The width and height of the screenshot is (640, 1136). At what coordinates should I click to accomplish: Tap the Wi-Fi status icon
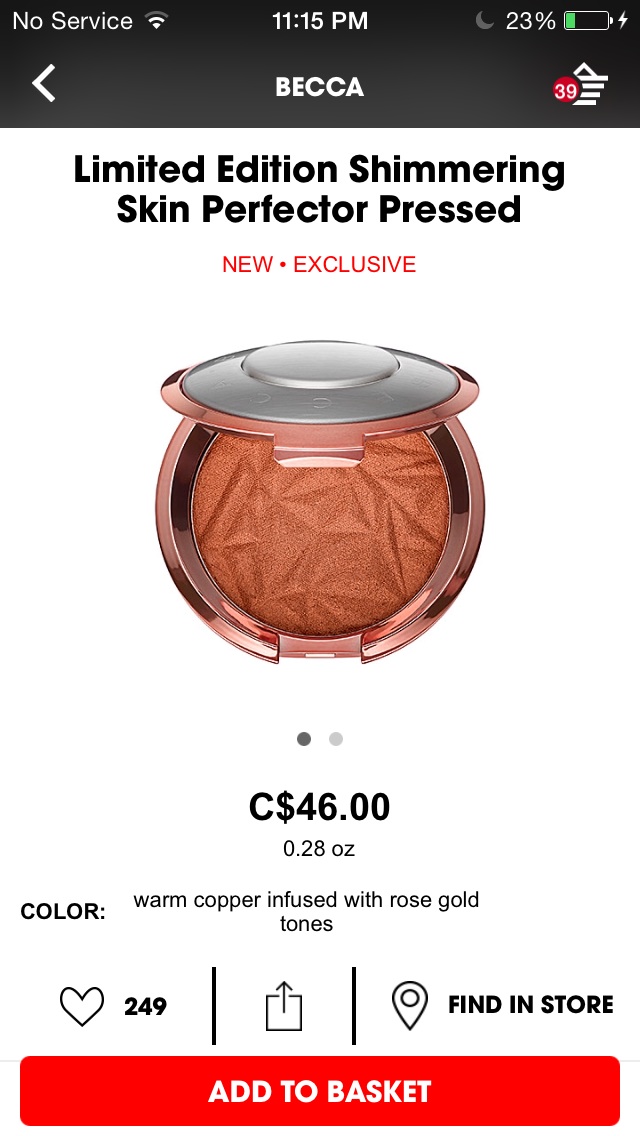pyautogui.click(x=155, y=21)
